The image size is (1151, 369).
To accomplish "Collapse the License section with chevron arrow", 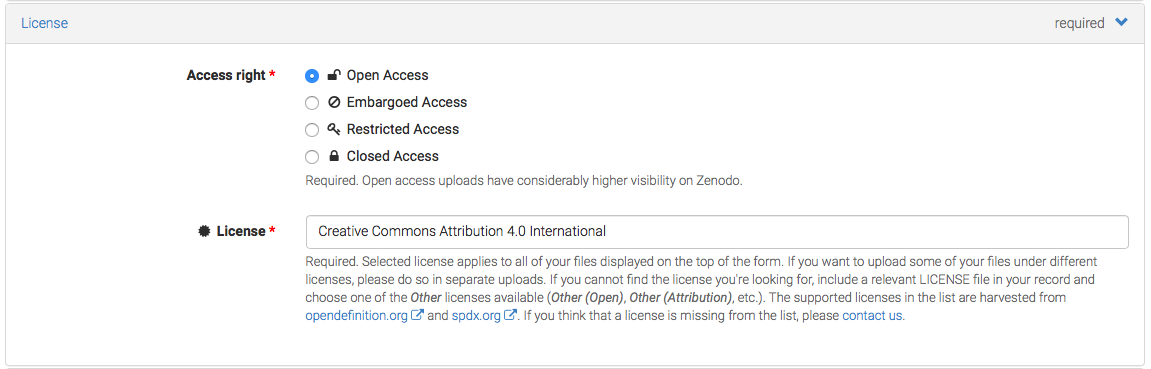I will [x=1121, y=23].
